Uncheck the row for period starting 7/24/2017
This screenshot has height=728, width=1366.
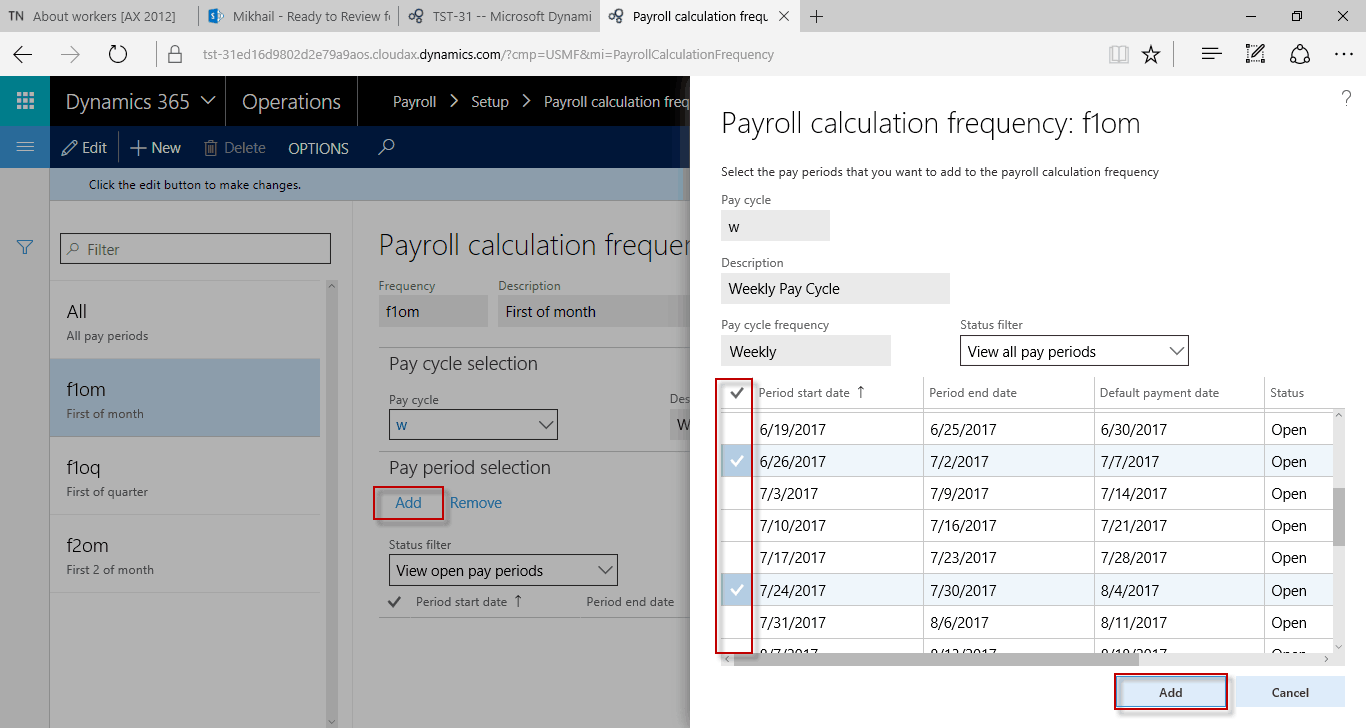[737, 591]
